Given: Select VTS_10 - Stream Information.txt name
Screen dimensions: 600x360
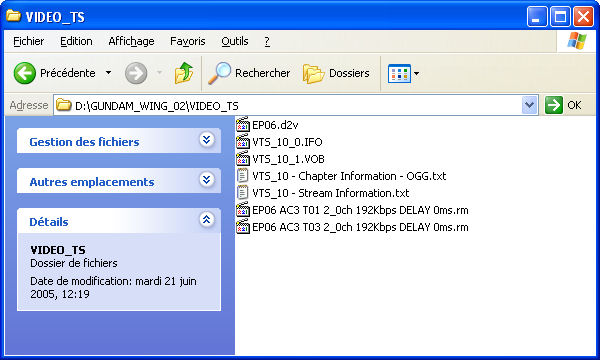Looking at the screenshot, I should point(331,193).
